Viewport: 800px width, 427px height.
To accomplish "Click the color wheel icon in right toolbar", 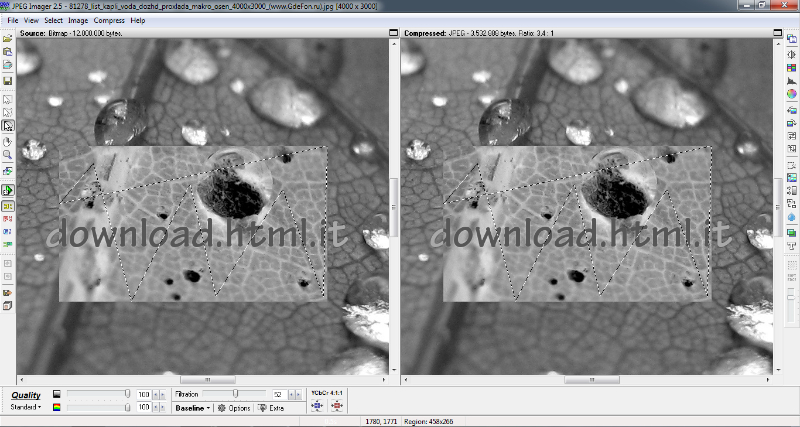I will (791, 94).
